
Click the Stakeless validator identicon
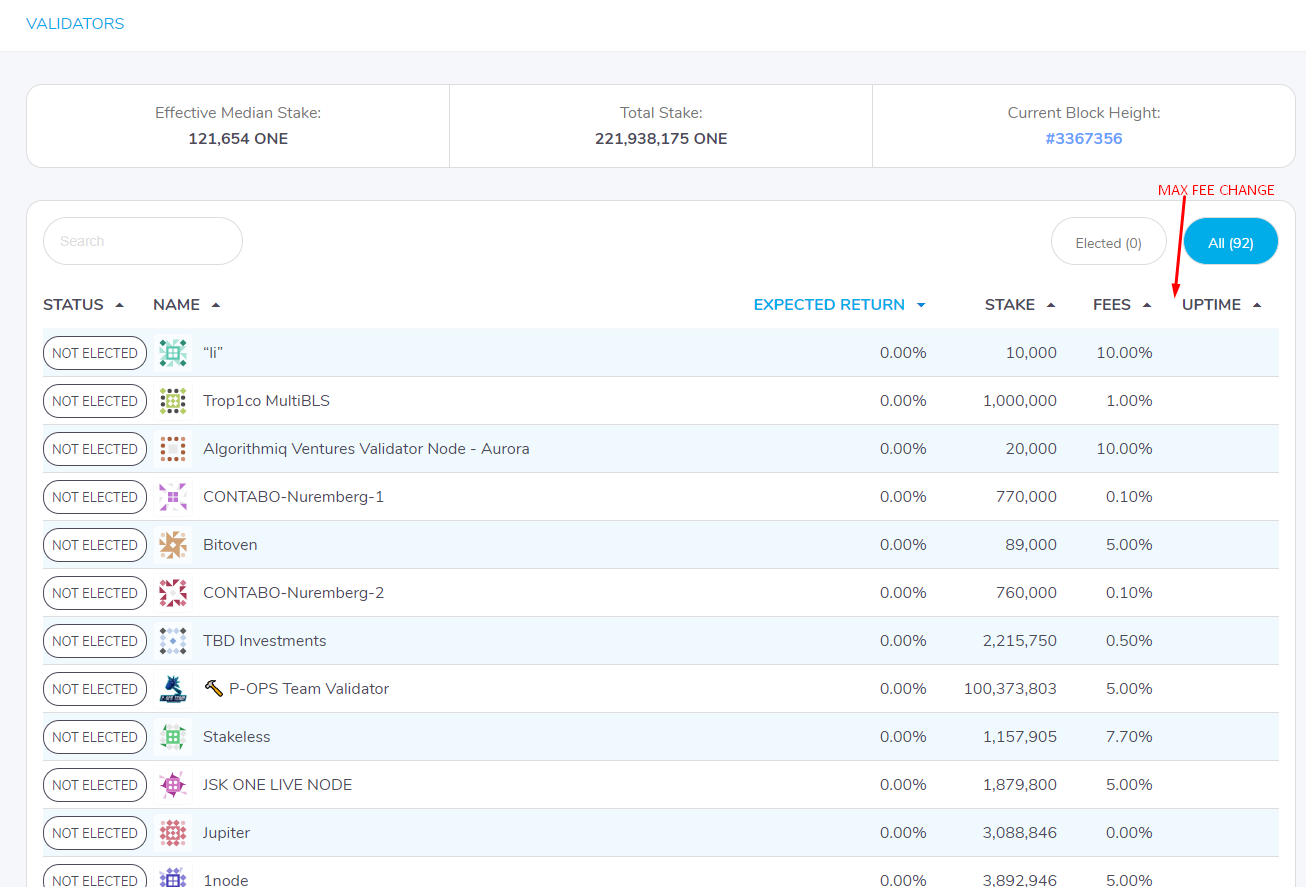[173, 737]
